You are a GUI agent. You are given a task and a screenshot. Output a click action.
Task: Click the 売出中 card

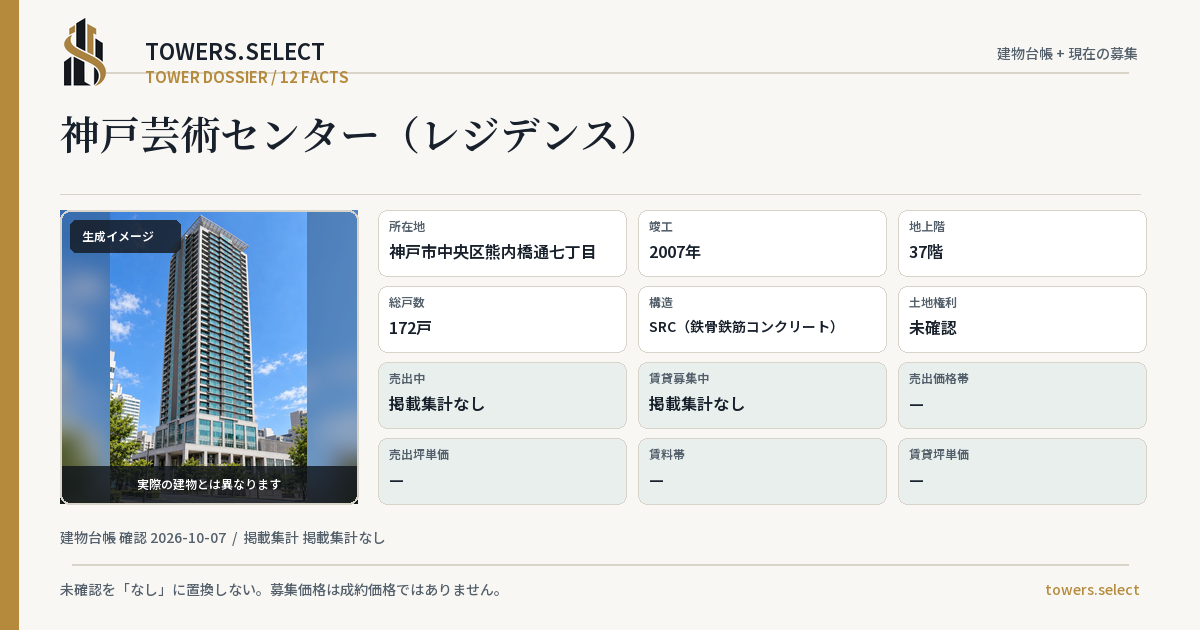coord(502,395)
